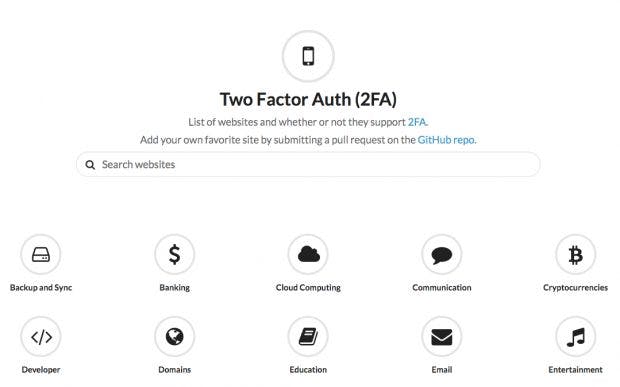620x387 pixels.
Task: Click the phone icon at the top
Action: pos(308,56)
